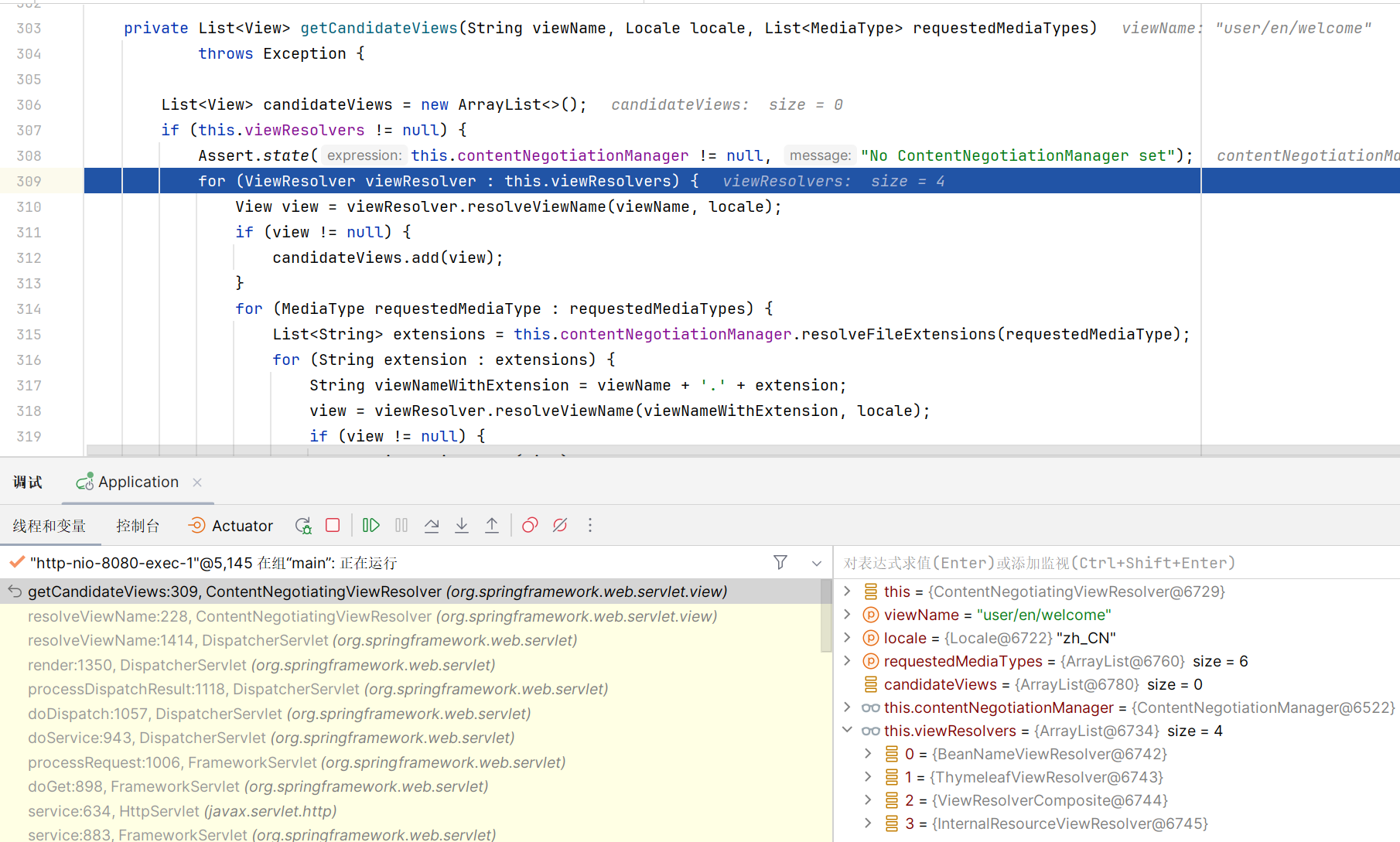Viewport: 1400px width, 842px height.
Task: Switch to the 线程和变量 tab
Action: 50,527
